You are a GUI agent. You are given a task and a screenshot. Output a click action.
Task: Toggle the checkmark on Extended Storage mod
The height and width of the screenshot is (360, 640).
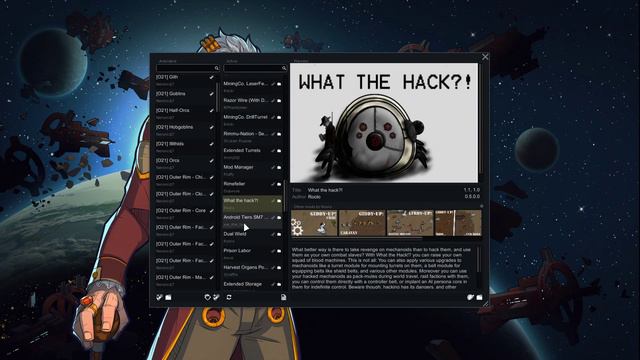pos(273,285)
